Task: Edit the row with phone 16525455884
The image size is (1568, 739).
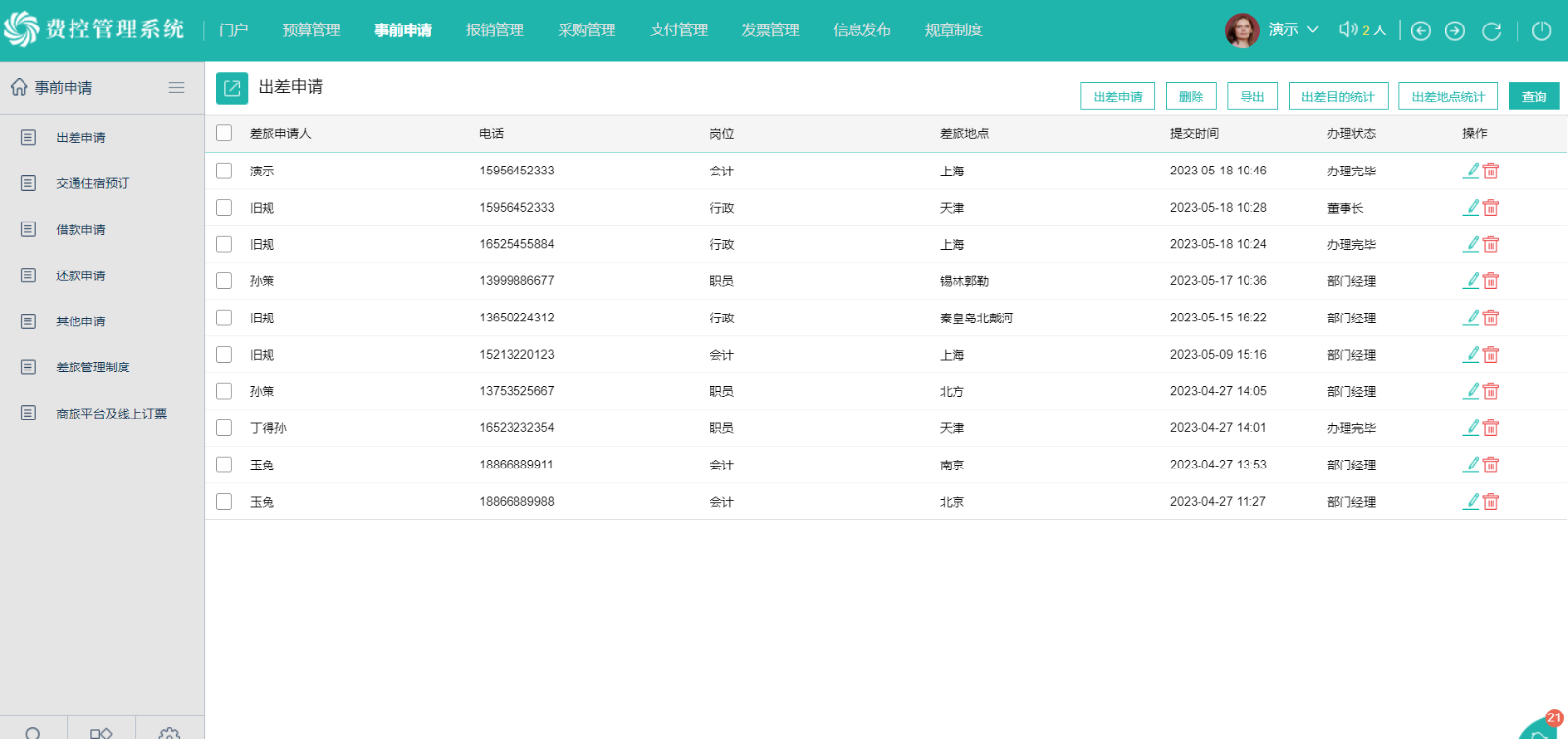Action: point(1471,244)
